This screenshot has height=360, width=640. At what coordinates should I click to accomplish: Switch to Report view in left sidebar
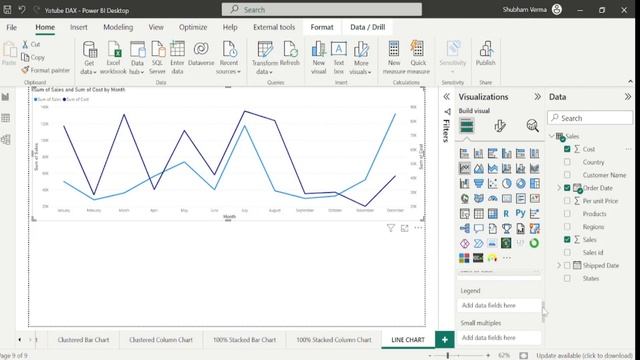[6, 97]
